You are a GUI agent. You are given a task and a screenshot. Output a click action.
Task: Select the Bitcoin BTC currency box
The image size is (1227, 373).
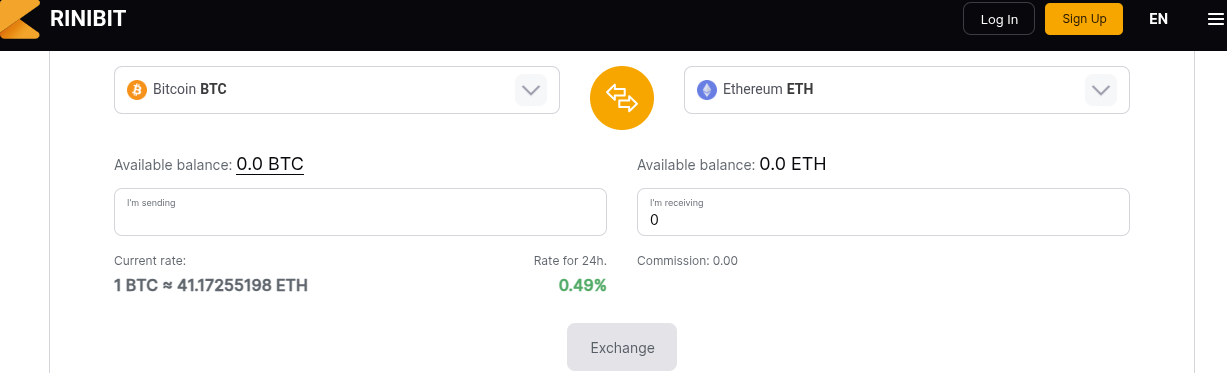tap(337, 90)
